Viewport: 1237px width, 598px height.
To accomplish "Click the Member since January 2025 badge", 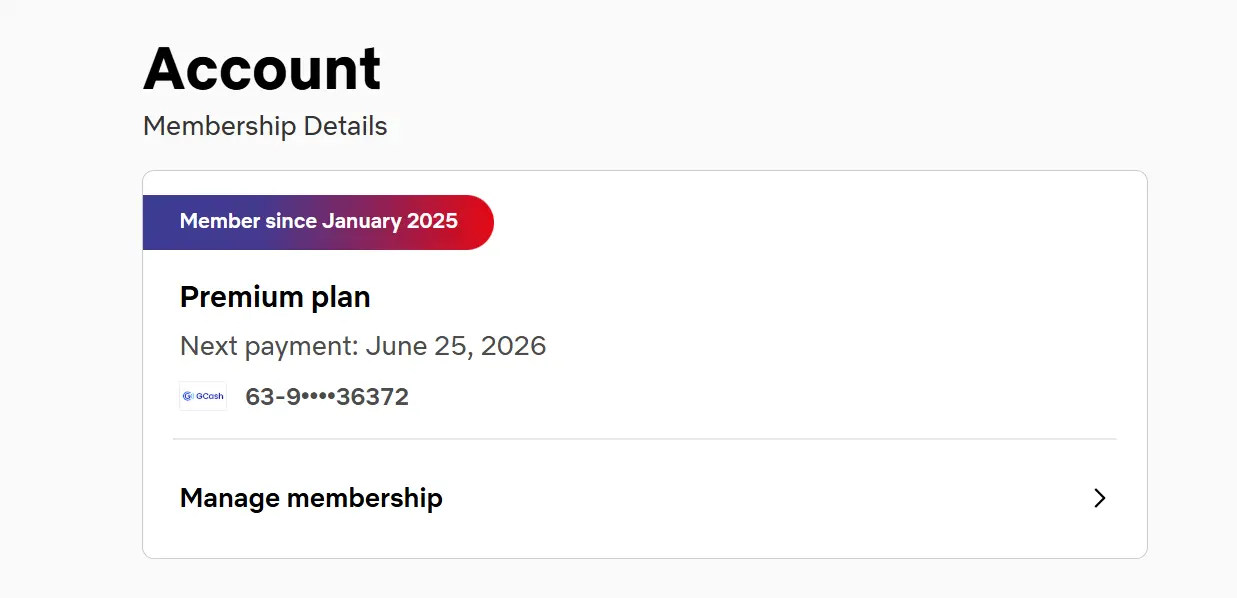I will 318,222.
